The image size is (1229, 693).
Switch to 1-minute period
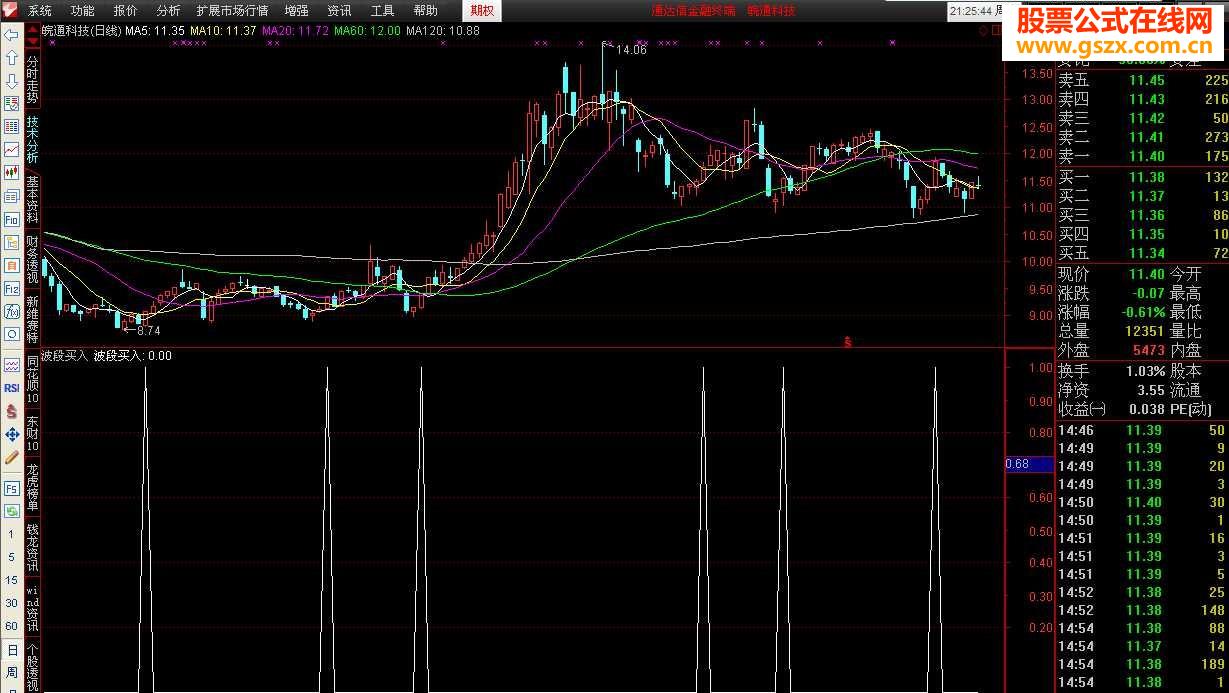point(12,535)
